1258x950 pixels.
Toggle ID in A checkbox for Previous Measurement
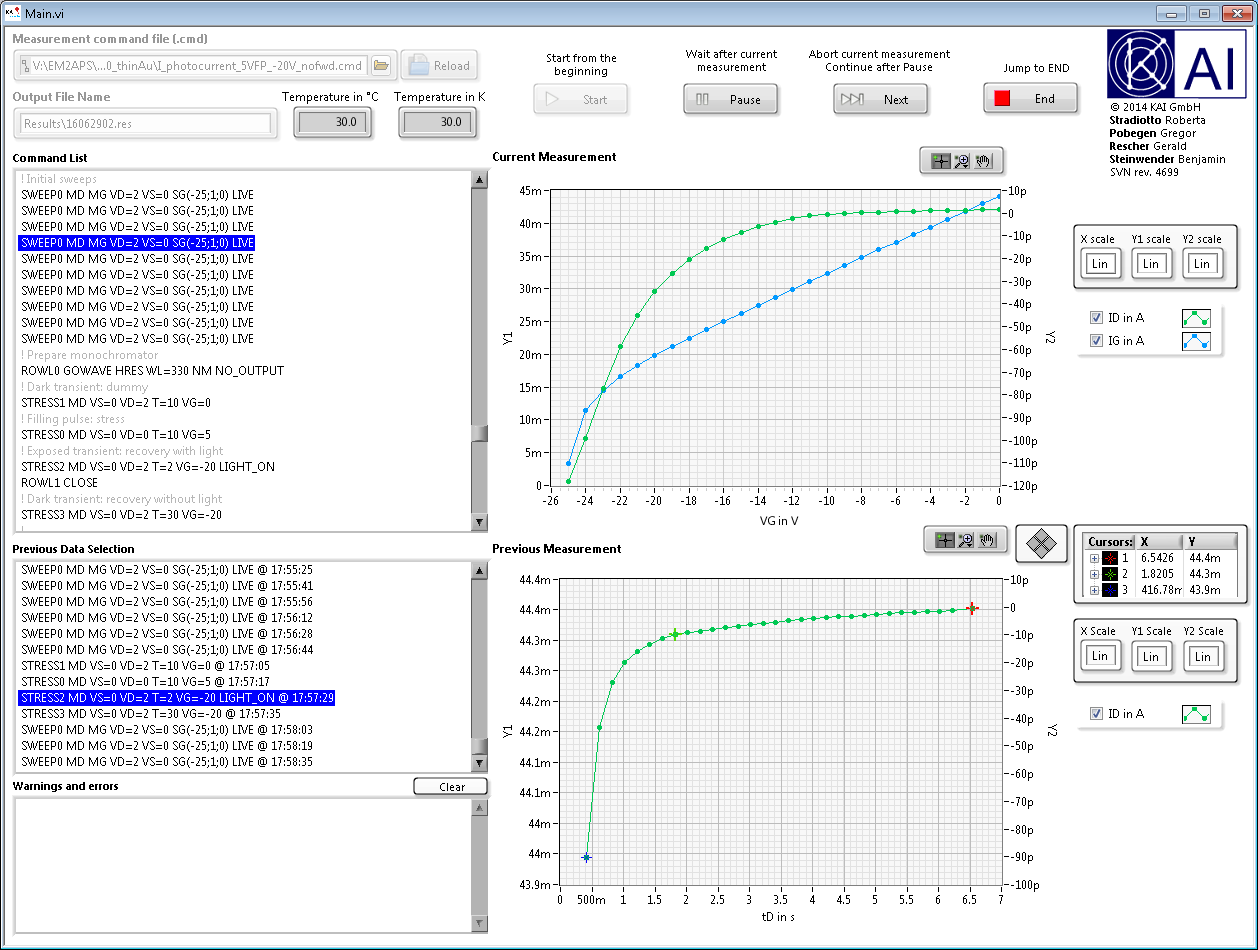click(x=1096, y=714)
